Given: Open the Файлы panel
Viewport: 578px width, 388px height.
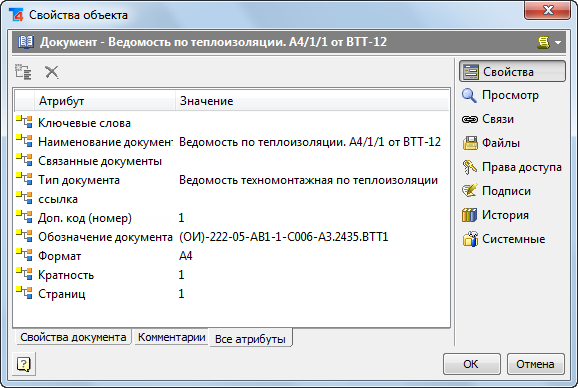Looking at the screenshot, I should 491,143.
